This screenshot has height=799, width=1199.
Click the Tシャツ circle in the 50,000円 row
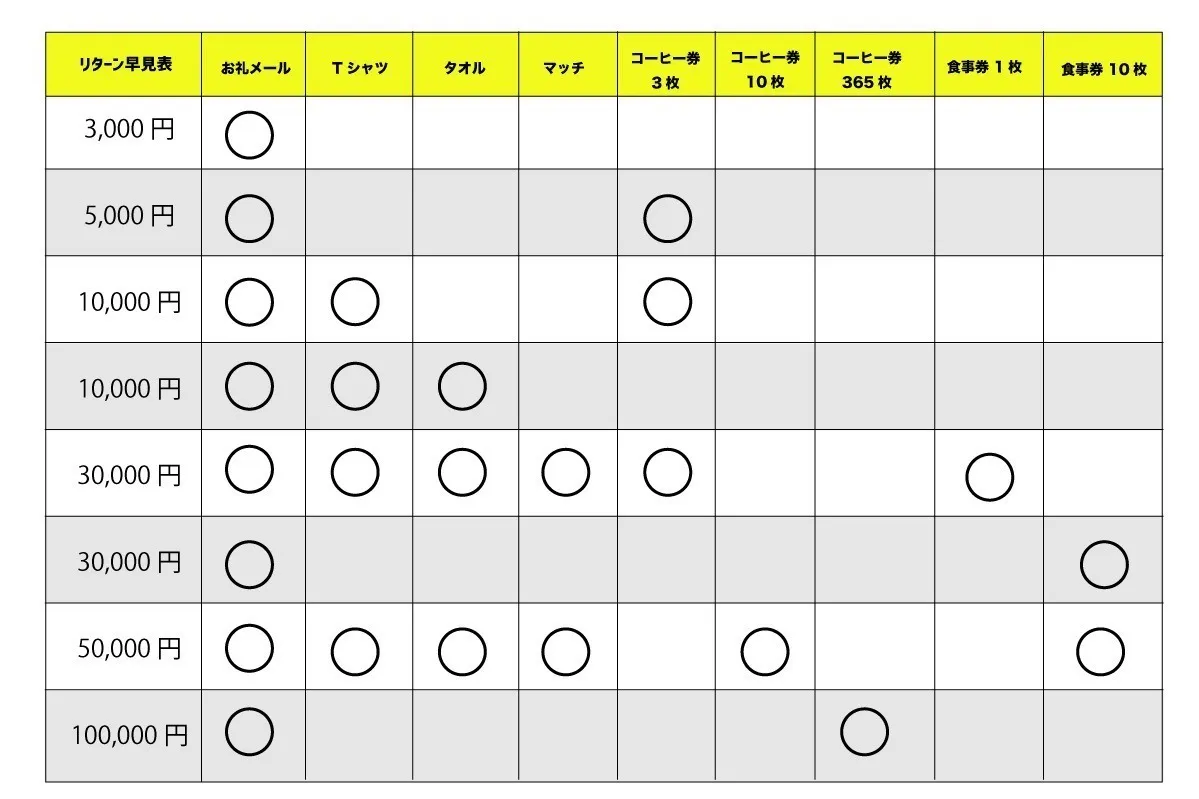pos(355,652)
